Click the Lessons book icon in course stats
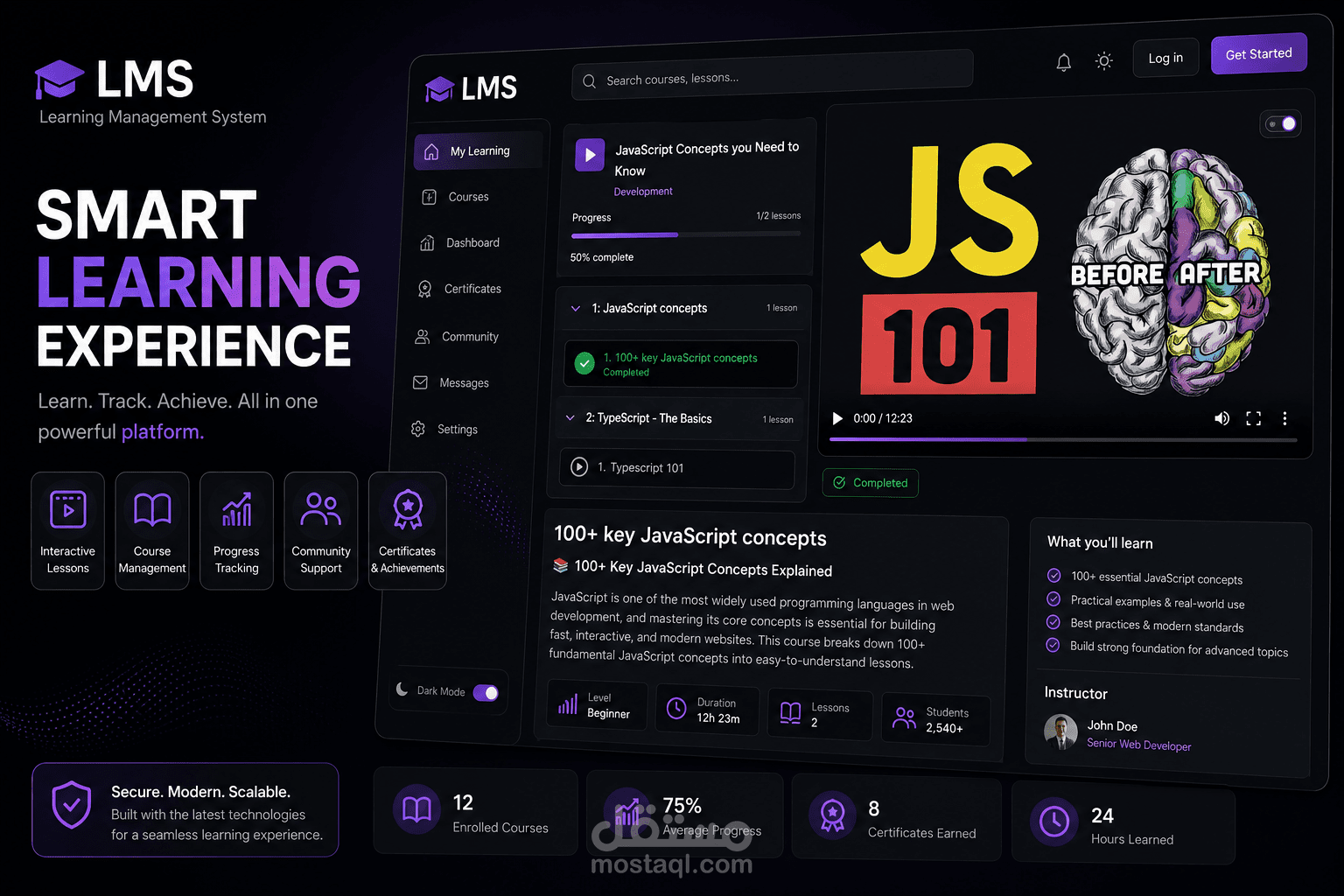 tap(790, 713)
